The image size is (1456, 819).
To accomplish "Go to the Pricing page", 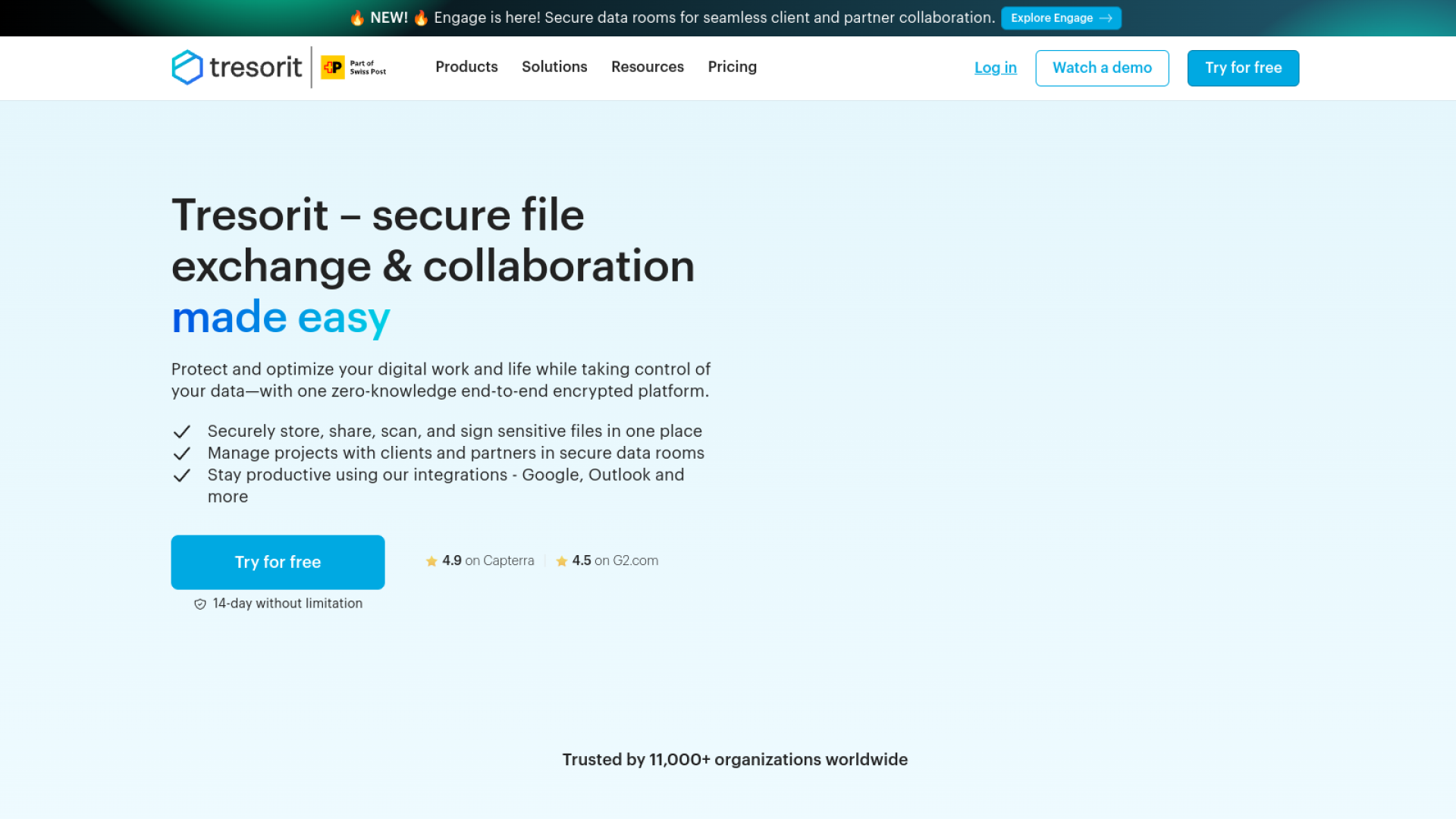I will pyautogui.click(x=732, y=67).
